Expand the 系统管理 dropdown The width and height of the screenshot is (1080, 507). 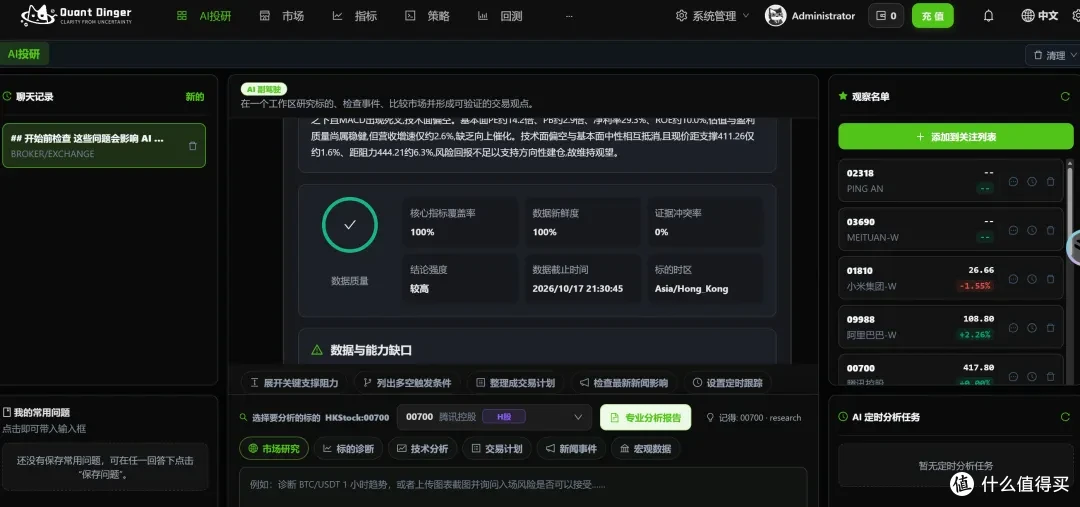pyautogui.click(x=712, y=16)
